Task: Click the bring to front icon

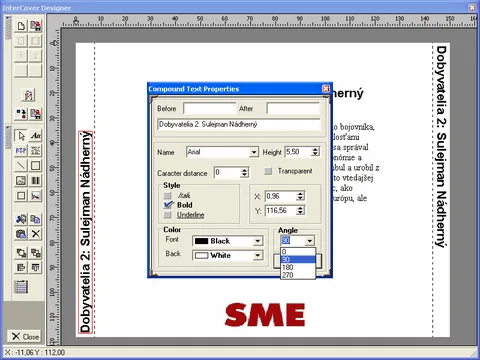Action: [x=21, y=253]
